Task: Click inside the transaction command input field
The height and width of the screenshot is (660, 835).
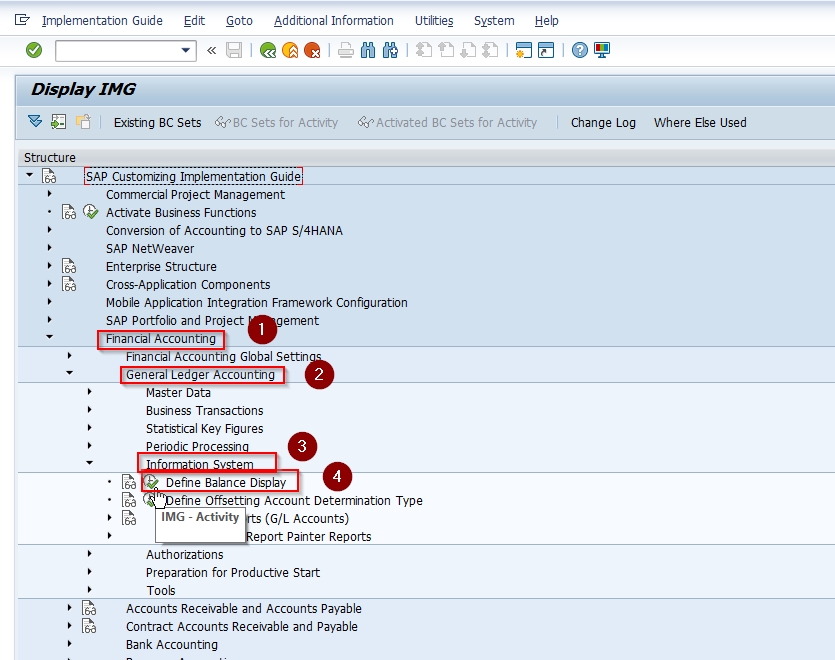Action: pyautogui.click(x=118, y=51)
